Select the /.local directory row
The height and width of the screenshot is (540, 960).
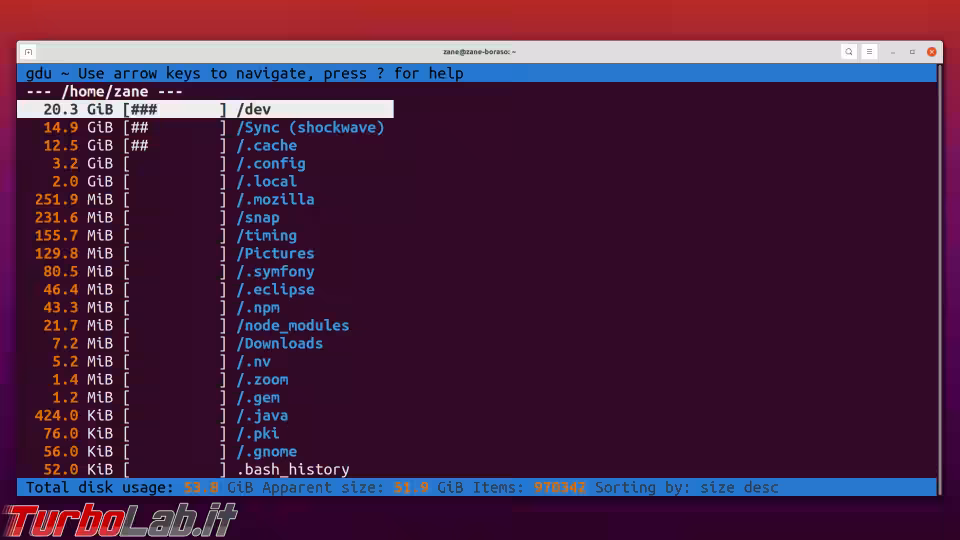pyautogui.click(x=205, y=181)
